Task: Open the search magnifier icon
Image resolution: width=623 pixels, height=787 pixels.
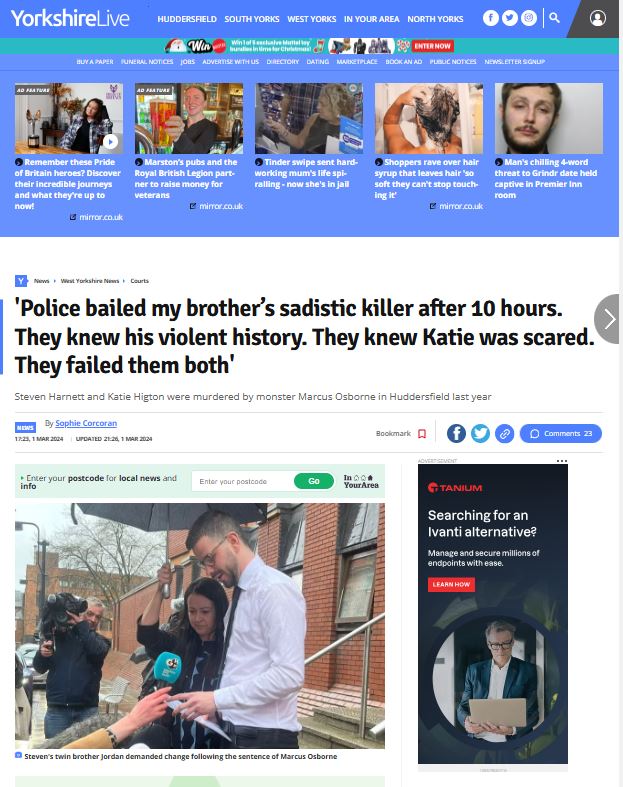Action: pos(554,18)
